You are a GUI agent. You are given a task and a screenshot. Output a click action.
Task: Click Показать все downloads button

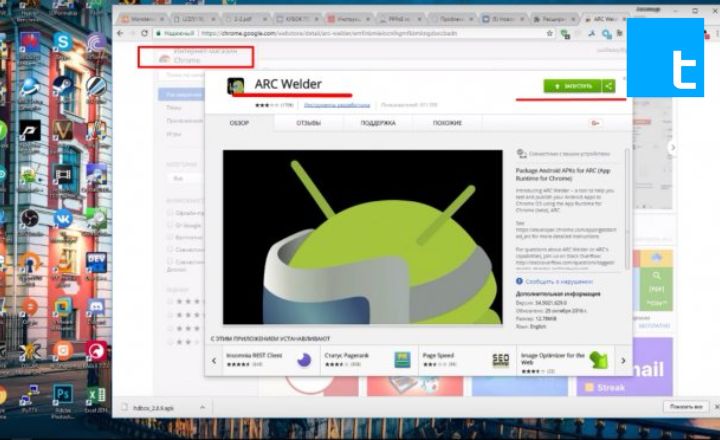[x=686, y=407]
